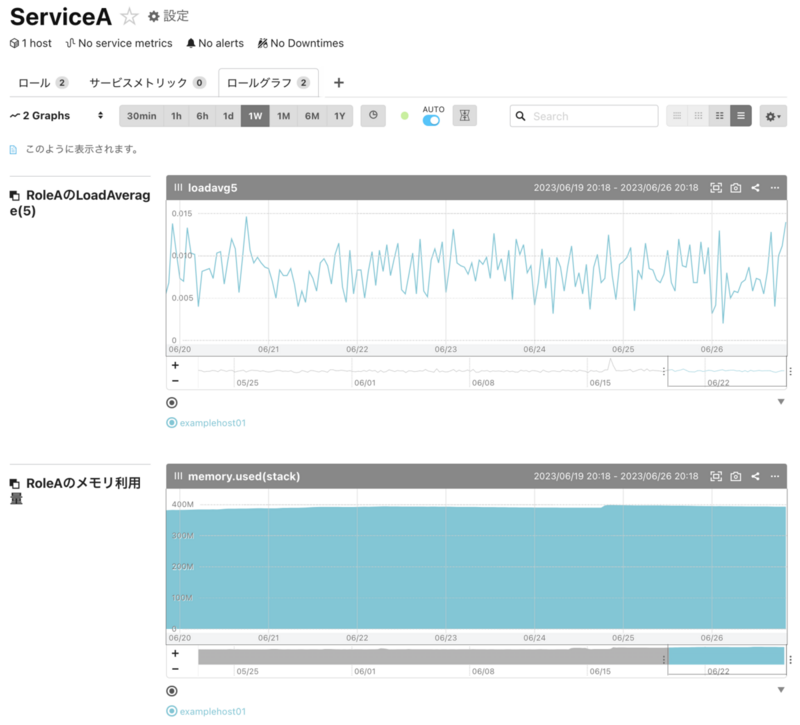Set time range to 30min
The height and width of the screenshot is (725, 800).
[141, 116]
